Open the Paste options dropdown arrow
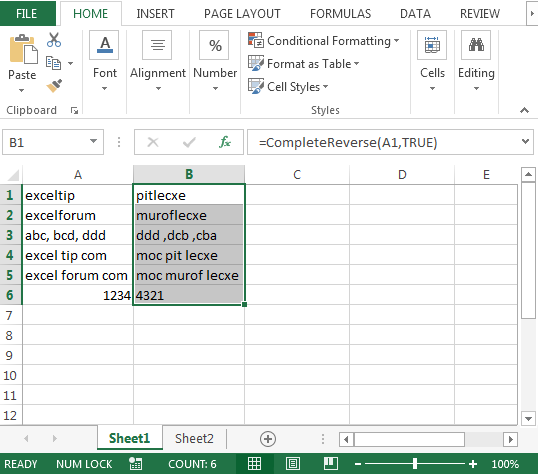Viewport: 538px width, 474px height. [22, 91]
